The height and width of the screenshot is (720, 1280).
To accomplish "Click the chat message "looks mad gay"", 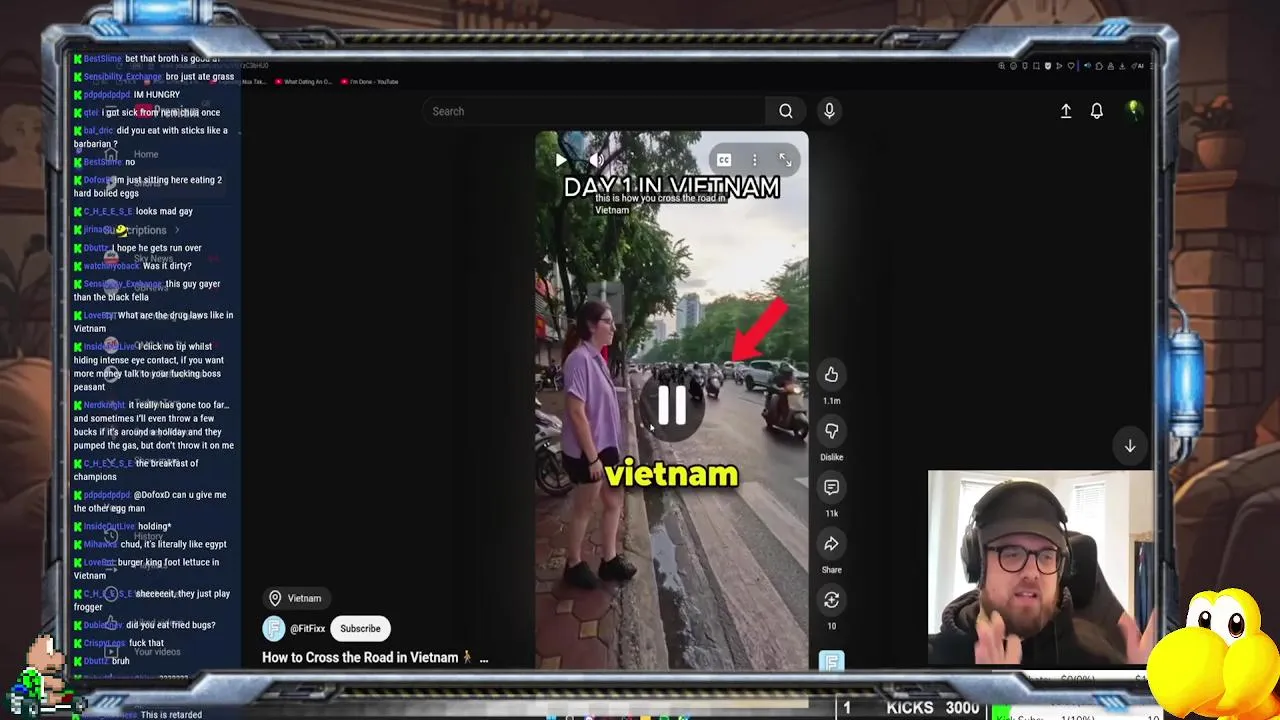I will coord(164,211).
